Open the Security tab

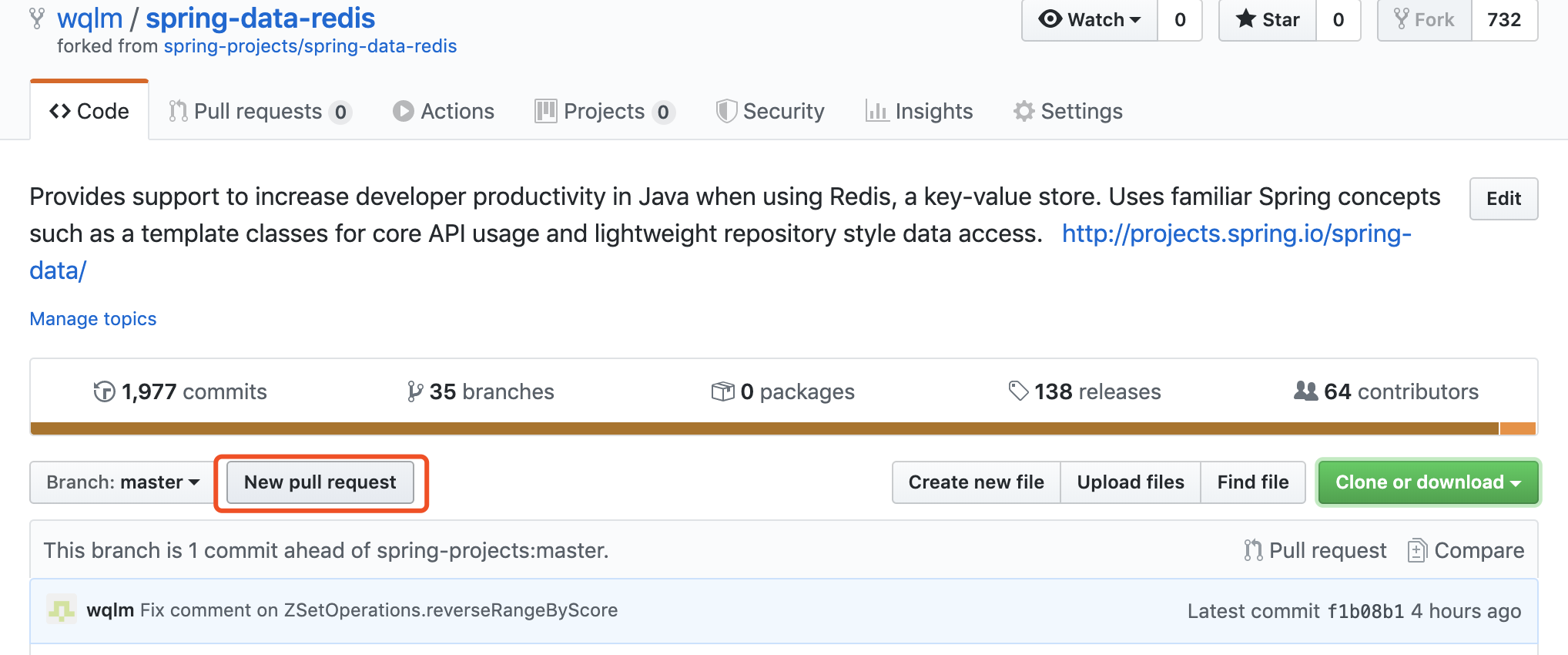[x=770, y=112]
